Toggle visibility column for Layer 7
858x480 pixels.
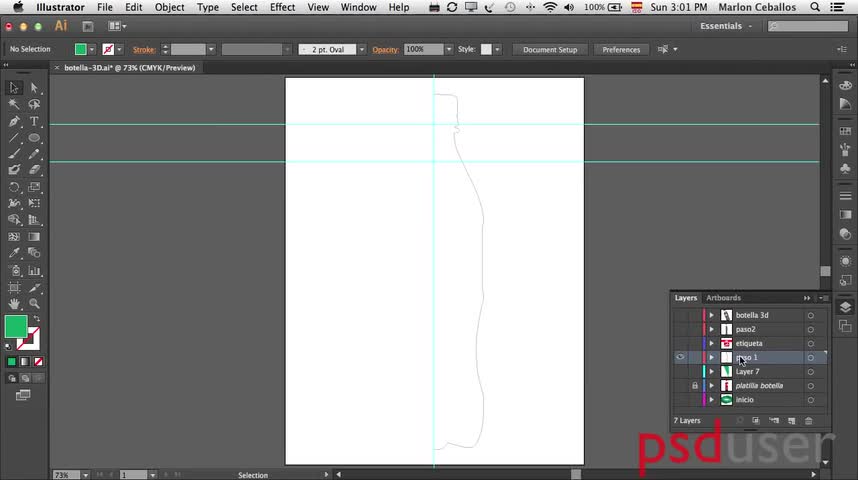pos(680,372)
